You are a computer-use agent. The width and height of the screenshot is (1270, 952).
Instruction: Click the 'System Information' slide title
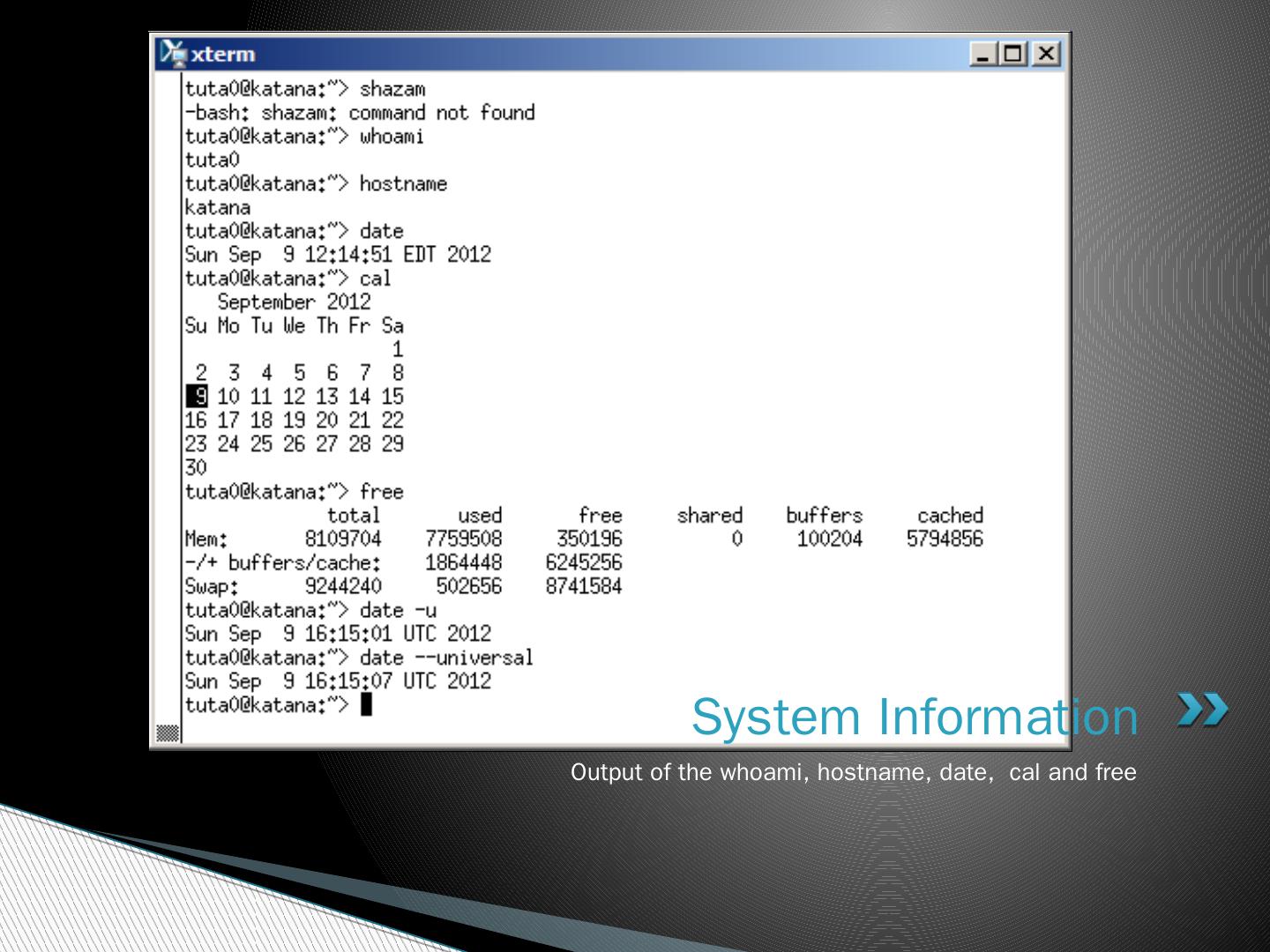[x=915, y=717]
